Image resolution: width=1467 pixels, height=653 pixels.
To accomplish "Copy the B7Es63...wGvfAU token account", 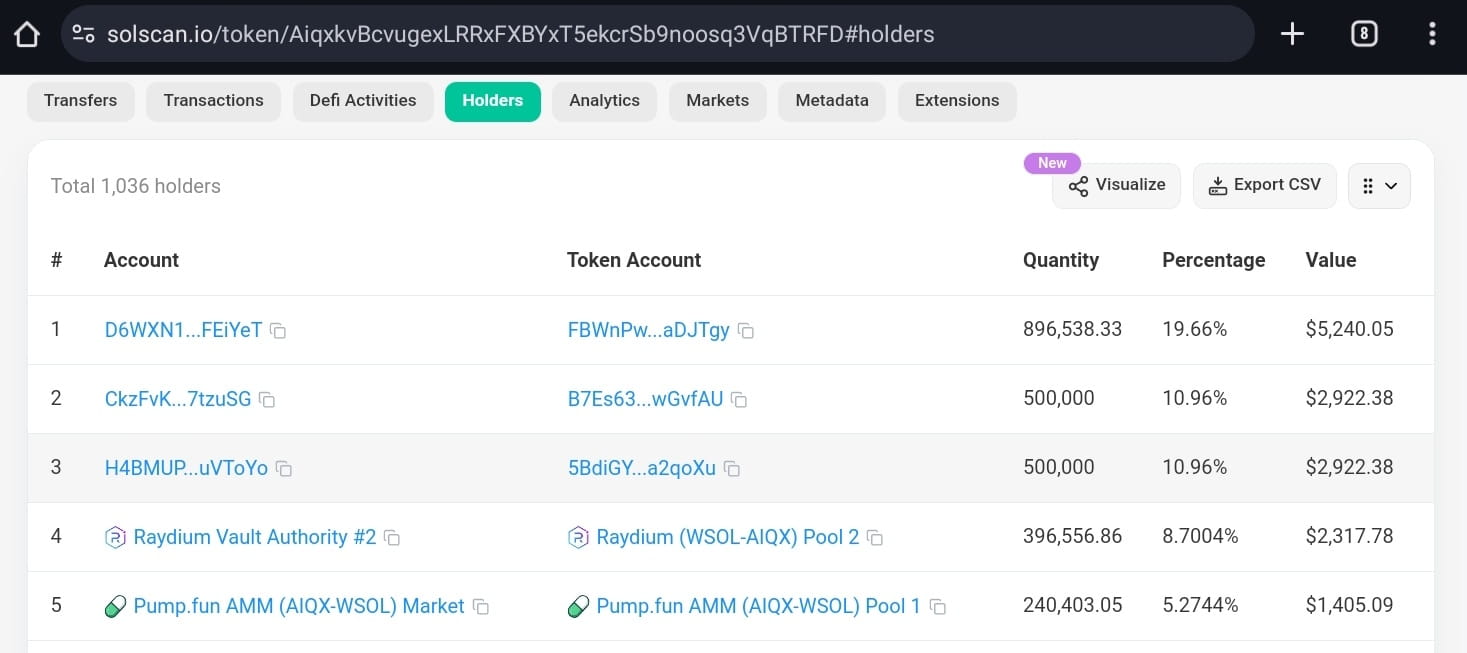I will coord(739,400).
